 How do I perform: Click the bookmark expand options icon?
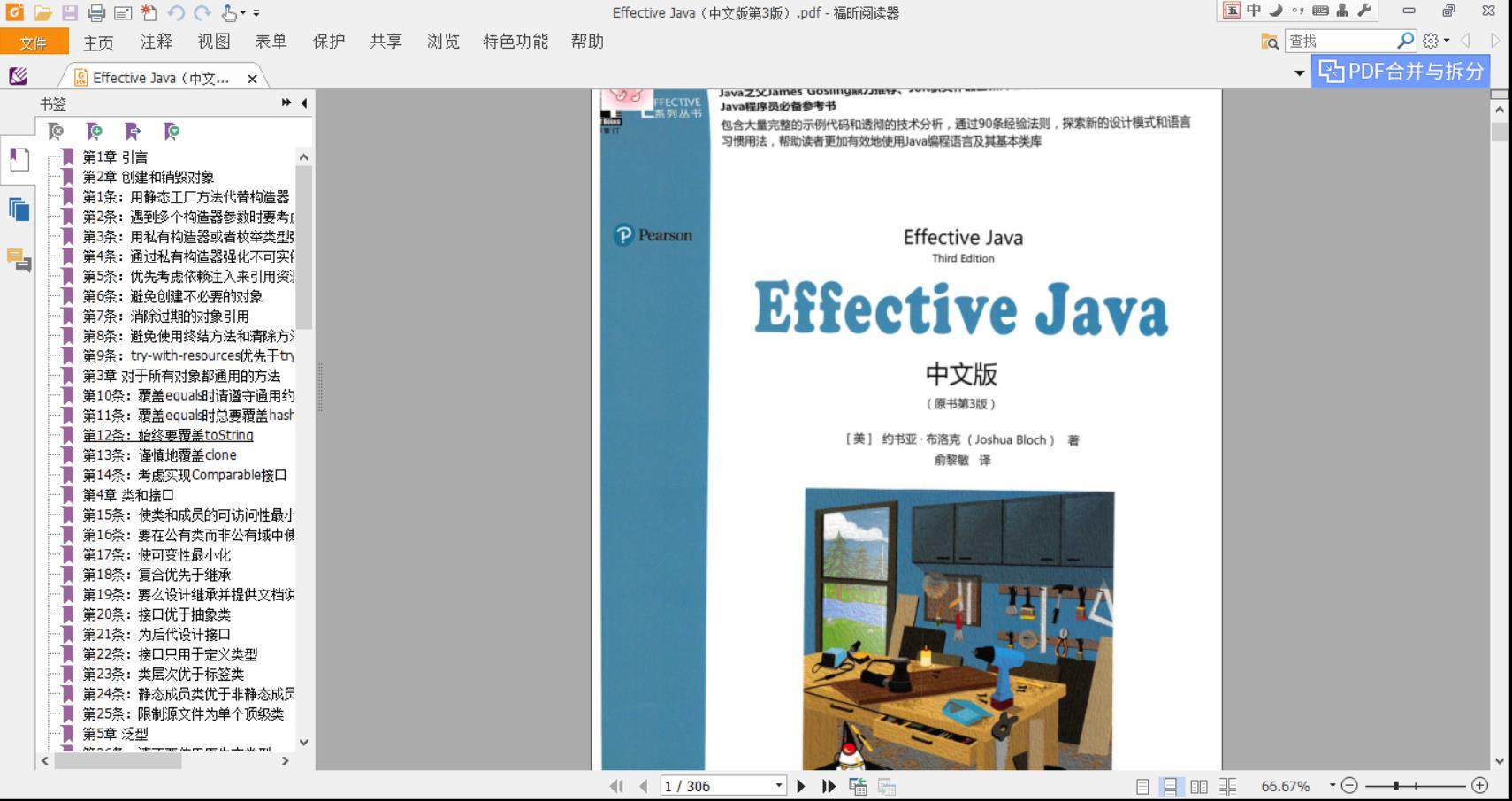coord(172,131)
